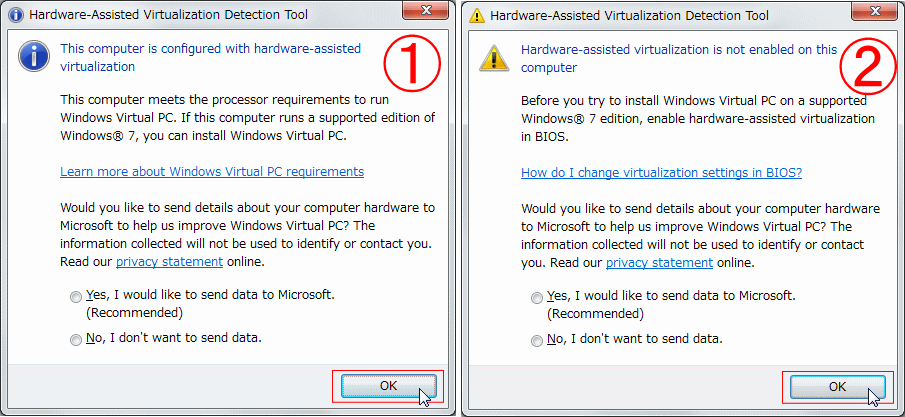905x417 pixels.
Task: Click the info dialog's title bar text
Action: [x=168, y=15]
